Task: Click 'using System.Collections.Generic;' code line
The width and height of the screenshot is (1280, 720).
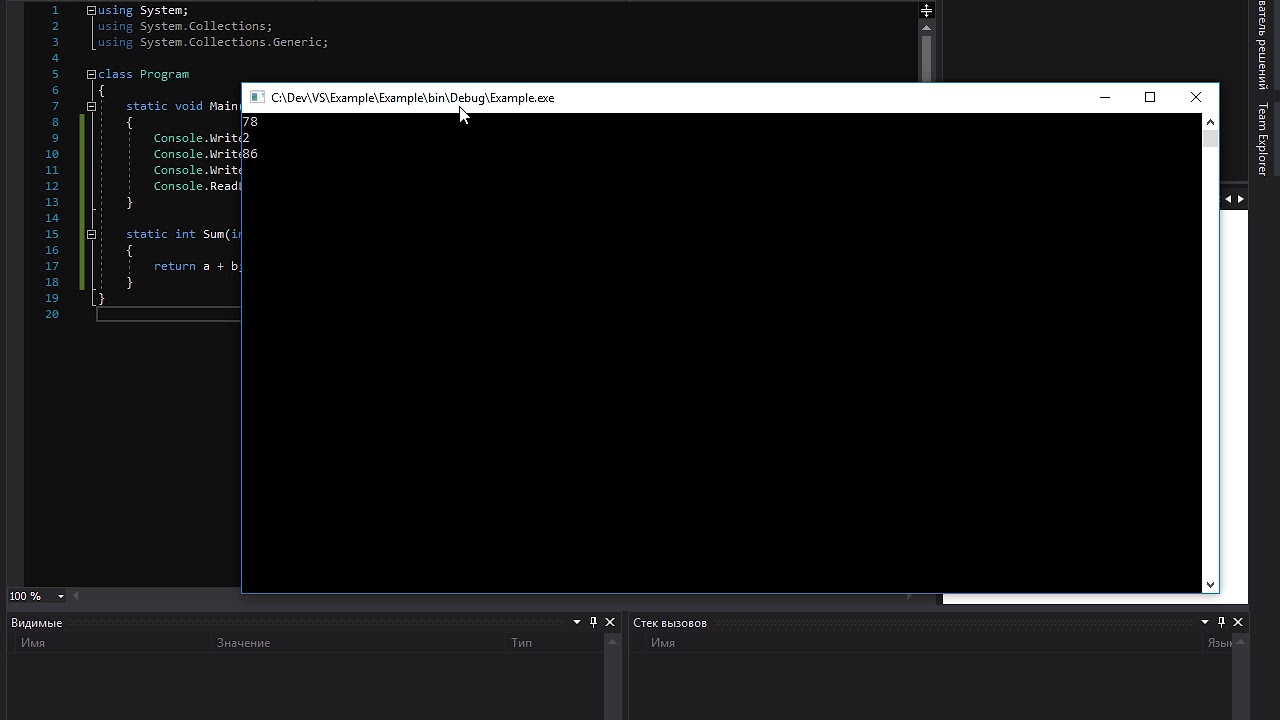Action: [213, 42]
